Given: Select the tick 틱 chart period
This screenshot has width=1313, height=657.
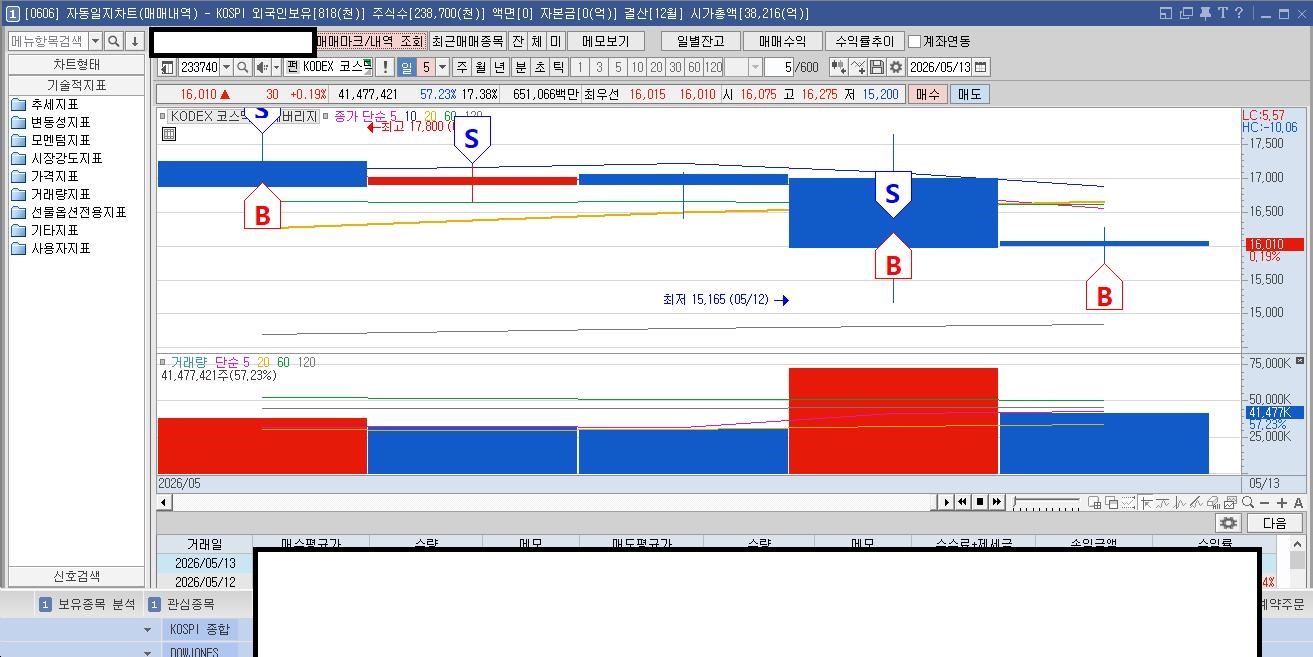Looking at the screenshot, I should click(559, 67).
